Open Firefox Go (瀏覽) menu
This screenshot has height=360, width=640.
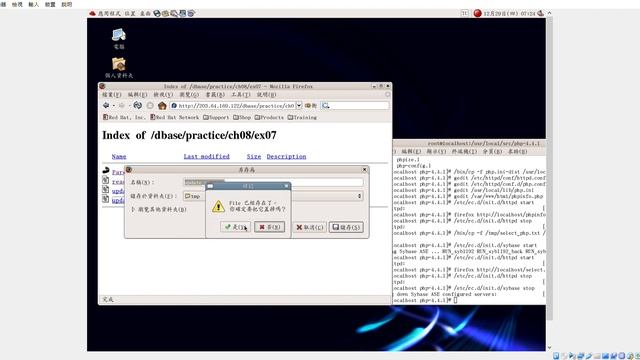[x=189, y=95]
